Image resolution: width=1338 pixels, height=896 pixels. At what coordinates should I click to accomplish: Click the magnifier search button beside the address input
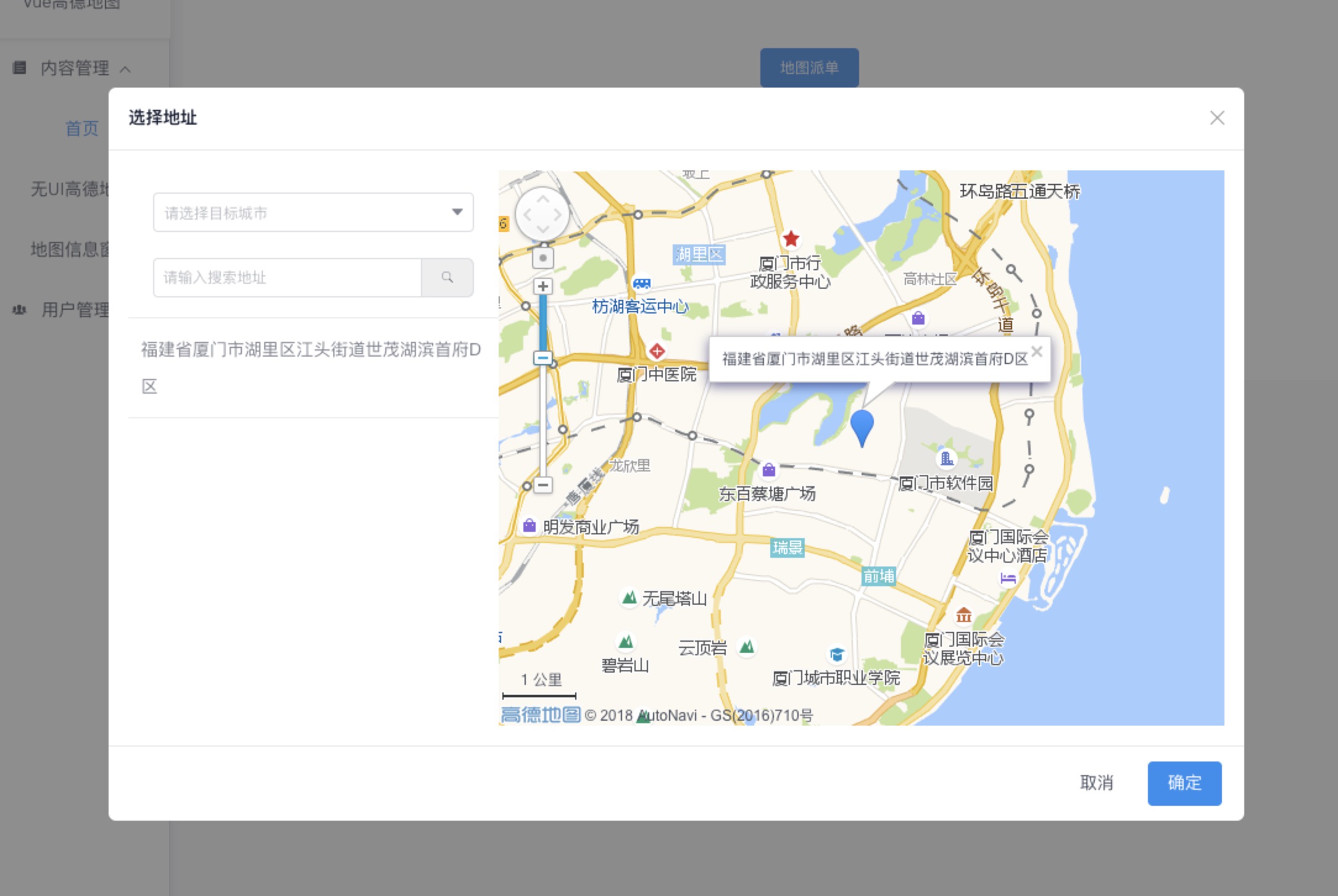click(x=447, y=278)
